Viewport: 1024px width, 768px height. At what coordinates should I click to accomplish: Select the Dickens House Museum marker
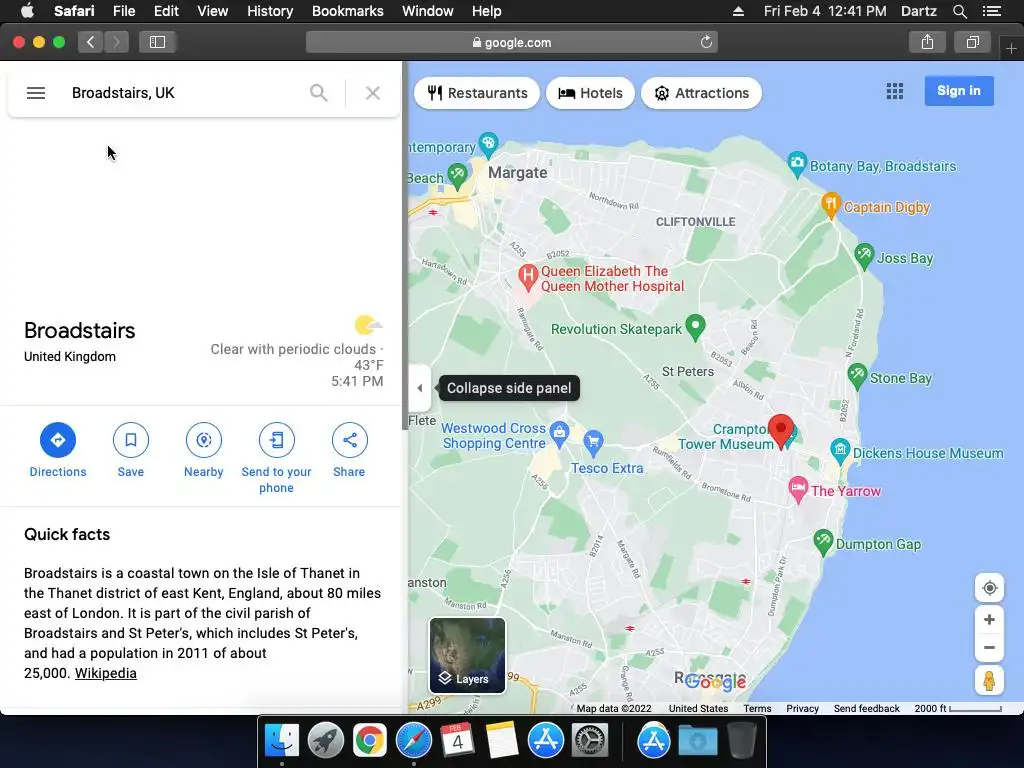click(840, 451)
